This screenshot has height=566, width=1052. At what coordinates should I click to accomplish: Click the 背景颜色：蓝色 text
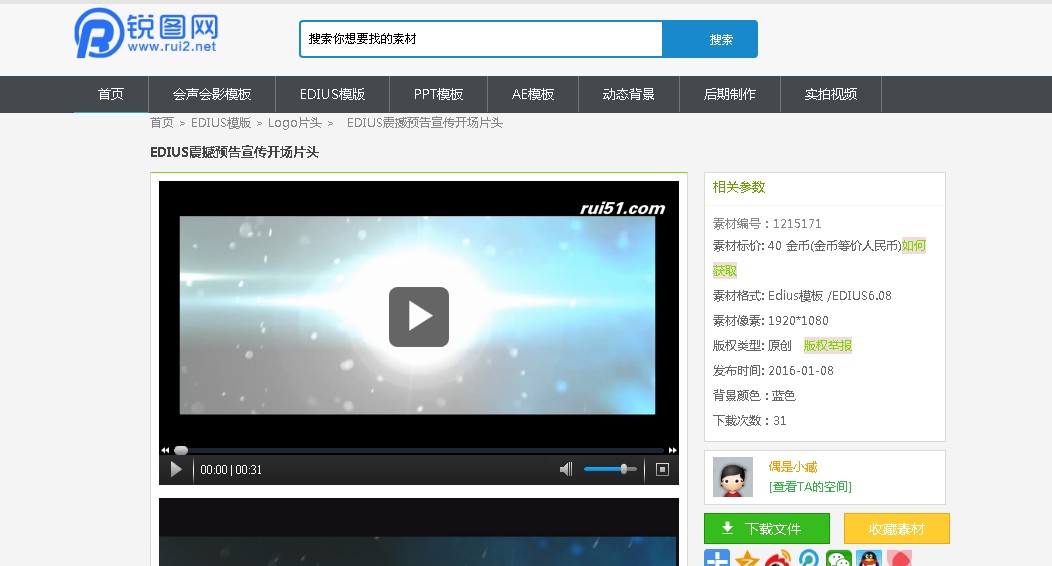754,396
